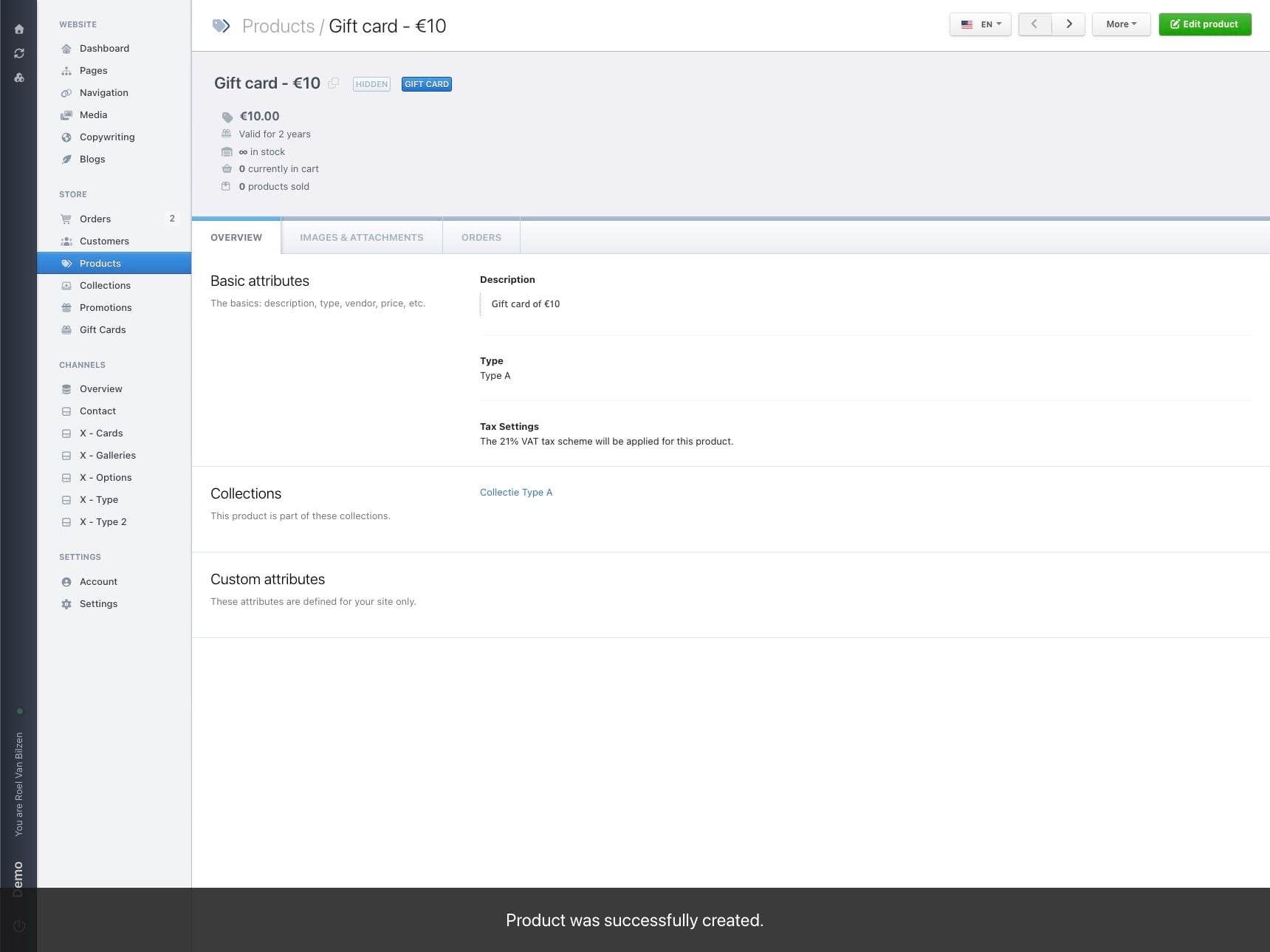Select the highlighted Products sidebar item
Screen dimensions: 1270x952
click(114, 264)
